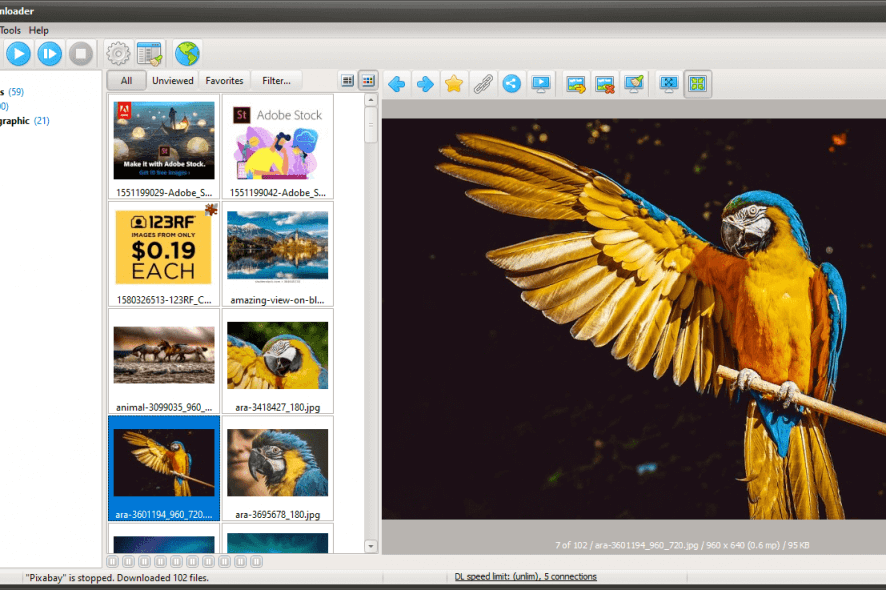Image resolution: width=886 pixels, height=590 pixels.
Task: Go to next image with right arrow
Action: click(425, 84)
